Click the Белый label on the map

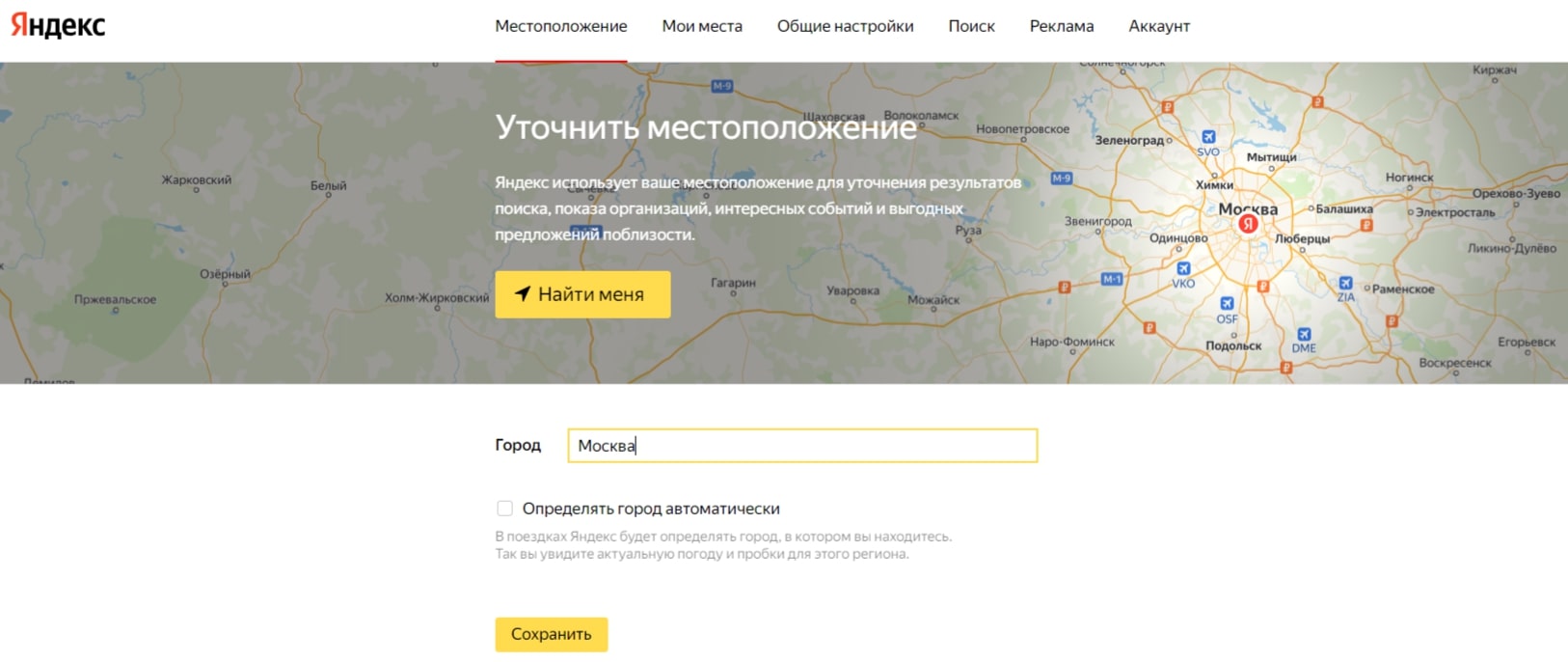click(x=328, y=185)
